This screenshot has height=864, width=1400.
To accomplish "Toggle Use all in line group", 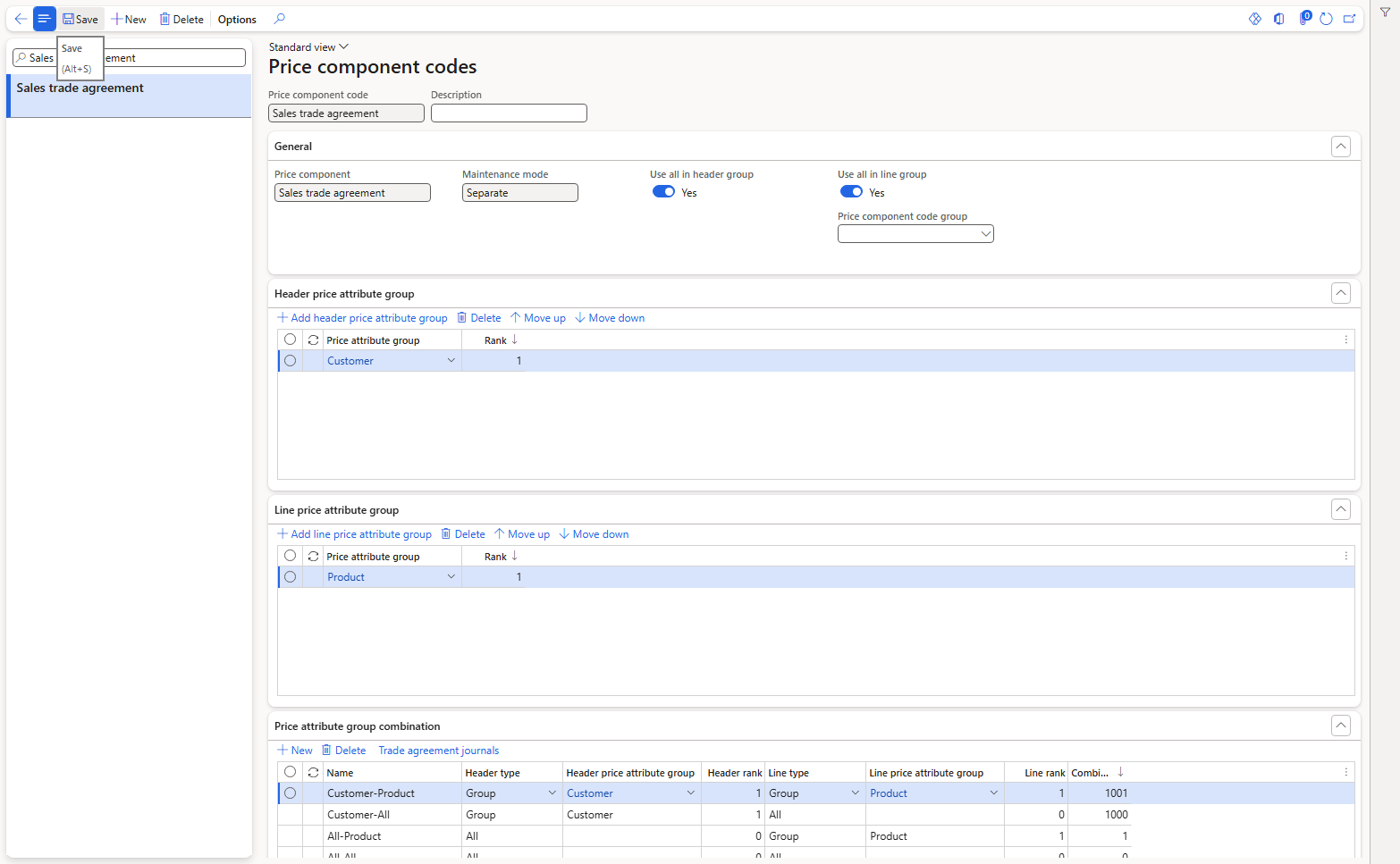I will point(851,192).
